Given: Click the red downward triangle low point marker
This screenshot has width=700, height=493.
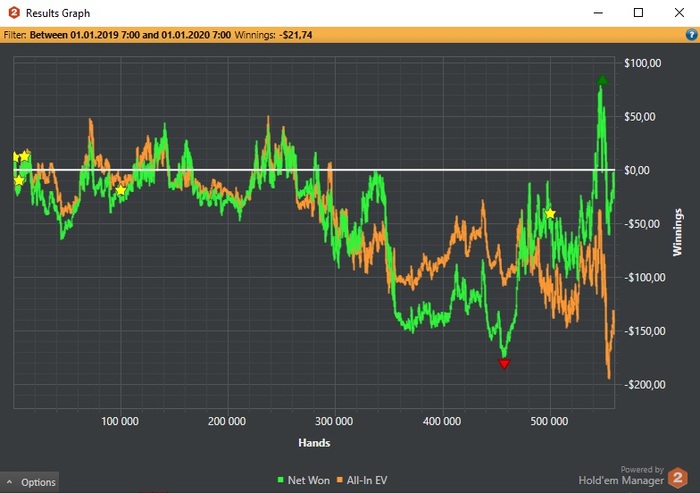Looking at the screenshot, I should (x=504, y=364).
